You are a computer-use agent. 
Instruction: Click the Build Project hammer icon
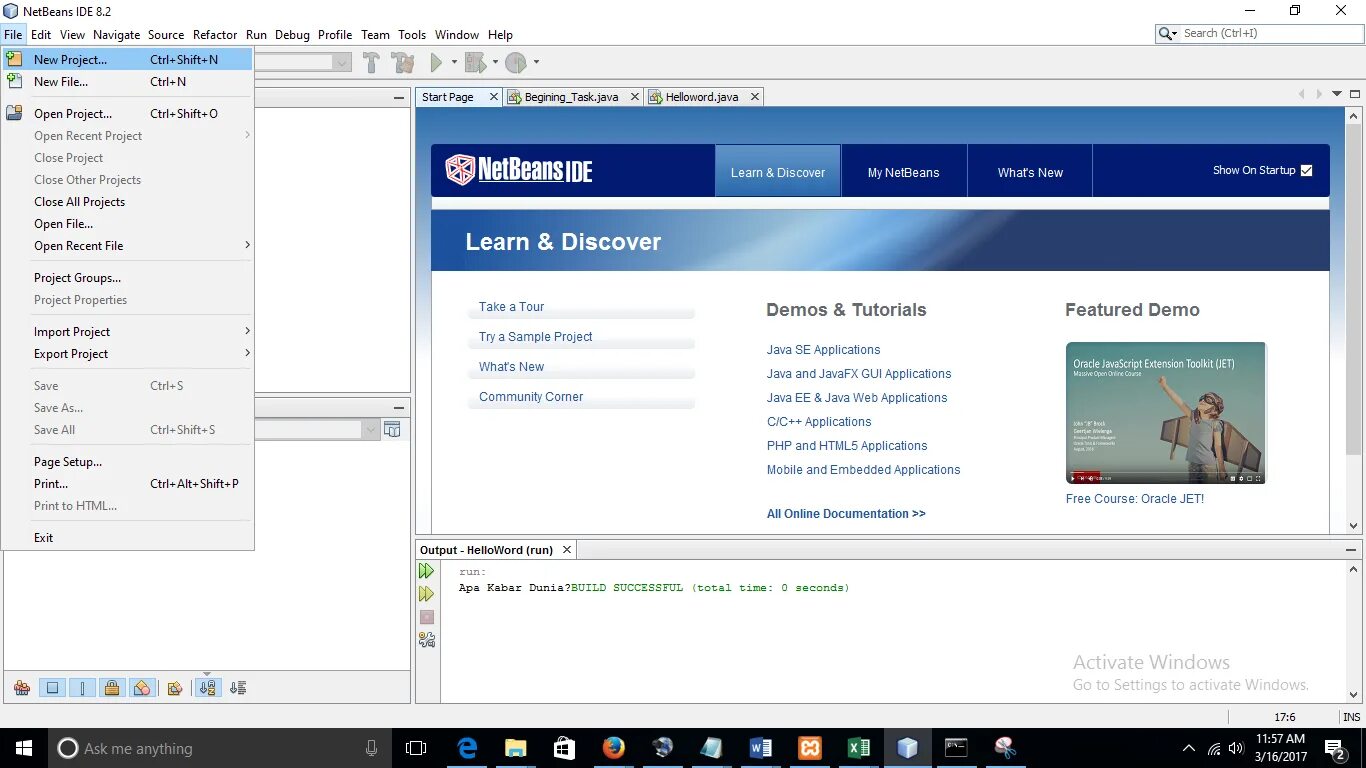[371, 63]
